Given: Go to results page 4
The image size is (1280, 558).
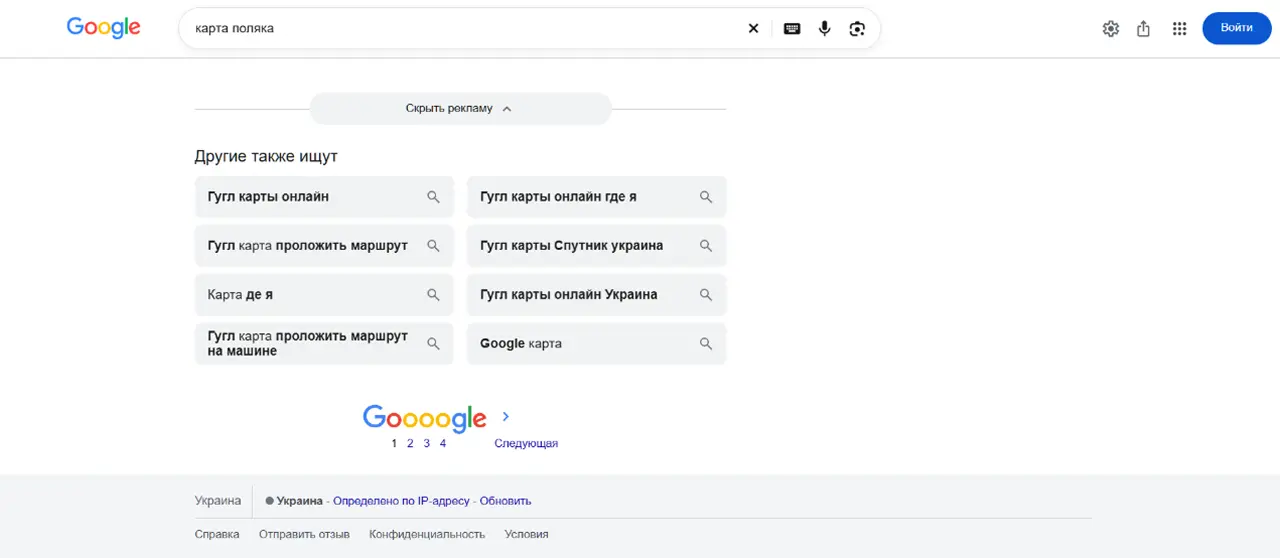Looking at the screenshot, I should pyautogui.click(x=443, y=443).
